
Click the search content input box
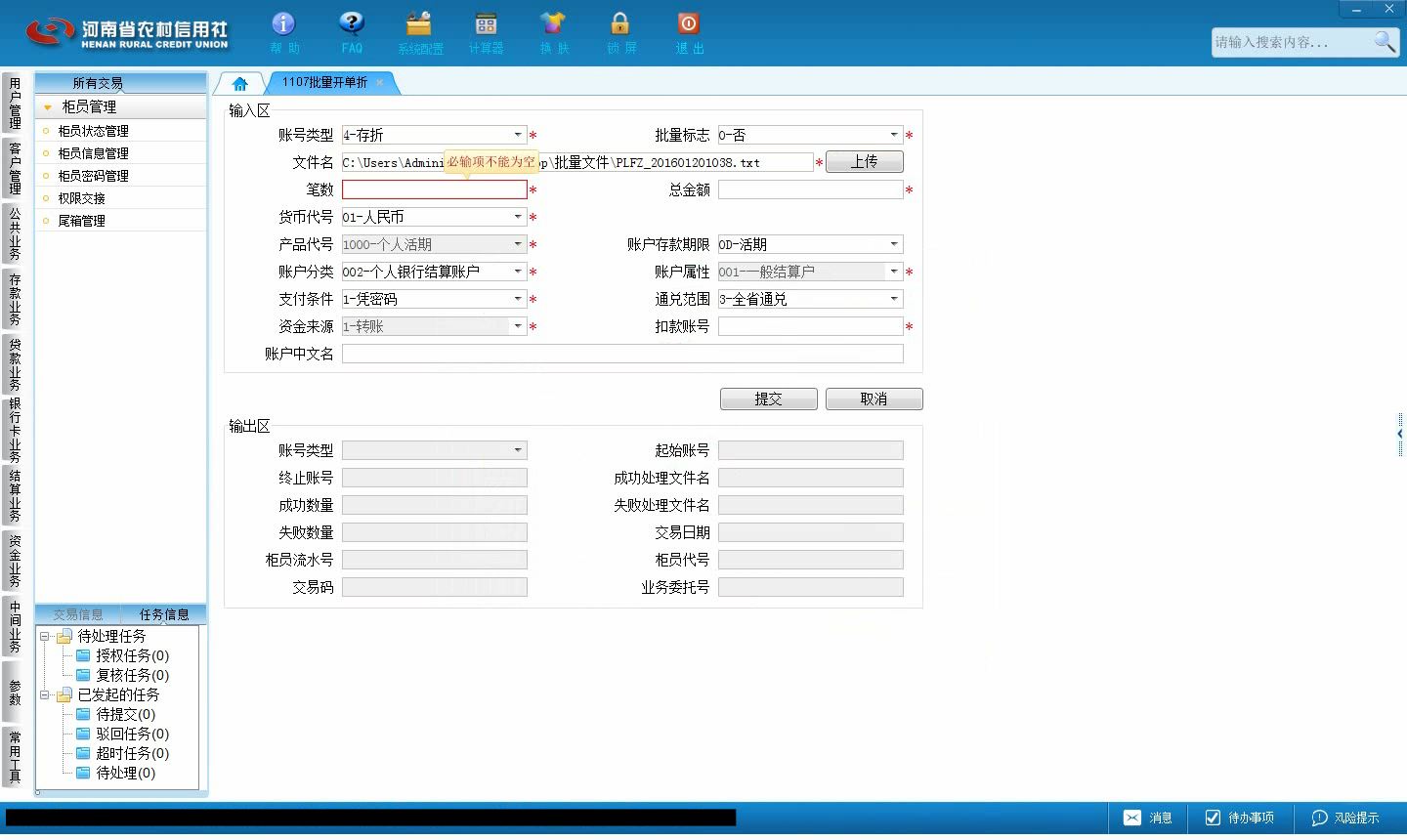pyautogui.click(x=1292, y=42)
